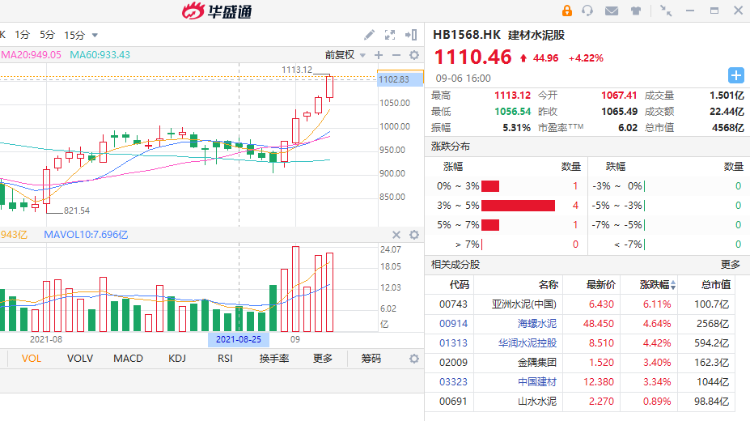
Task: Open the messages envelope icon
Action: [610, 11]
